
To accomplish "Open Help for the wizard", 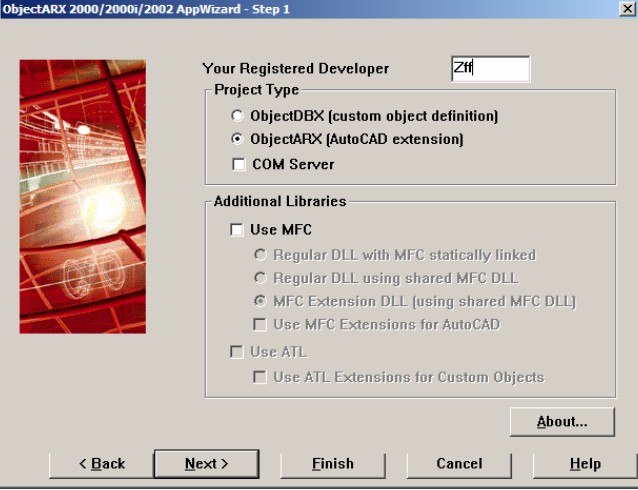I will [585, 464].
